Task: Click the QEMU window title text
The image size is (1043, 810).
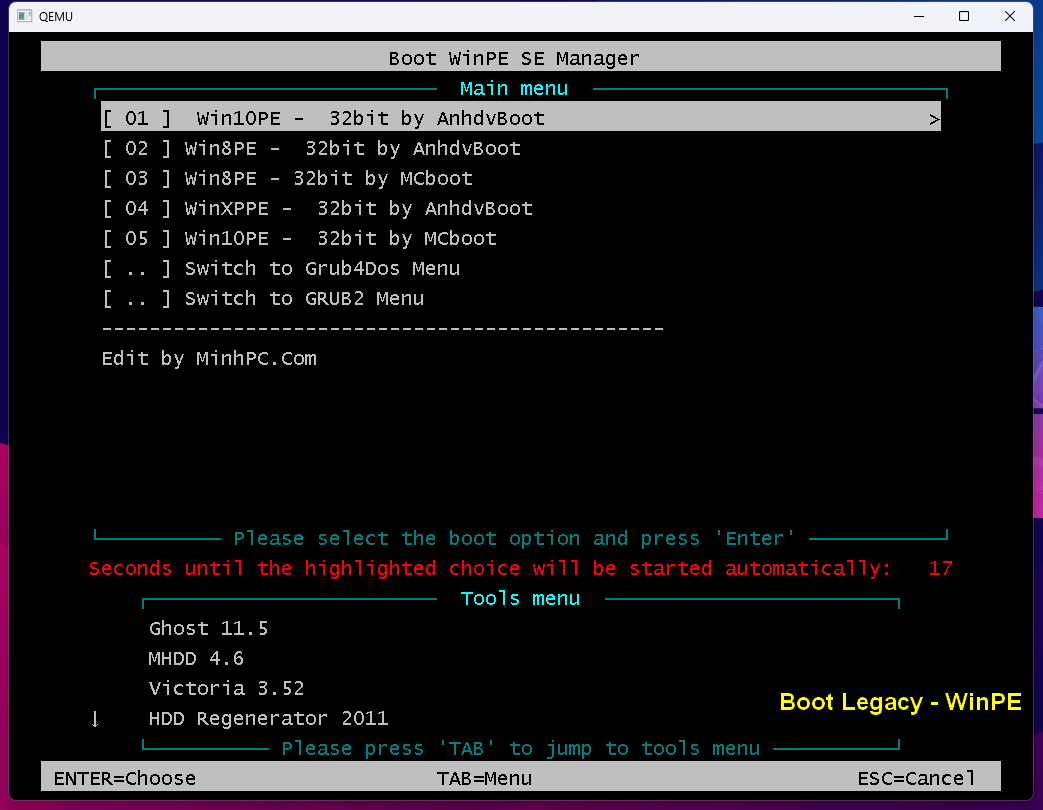Action: [x=56, y=17]
